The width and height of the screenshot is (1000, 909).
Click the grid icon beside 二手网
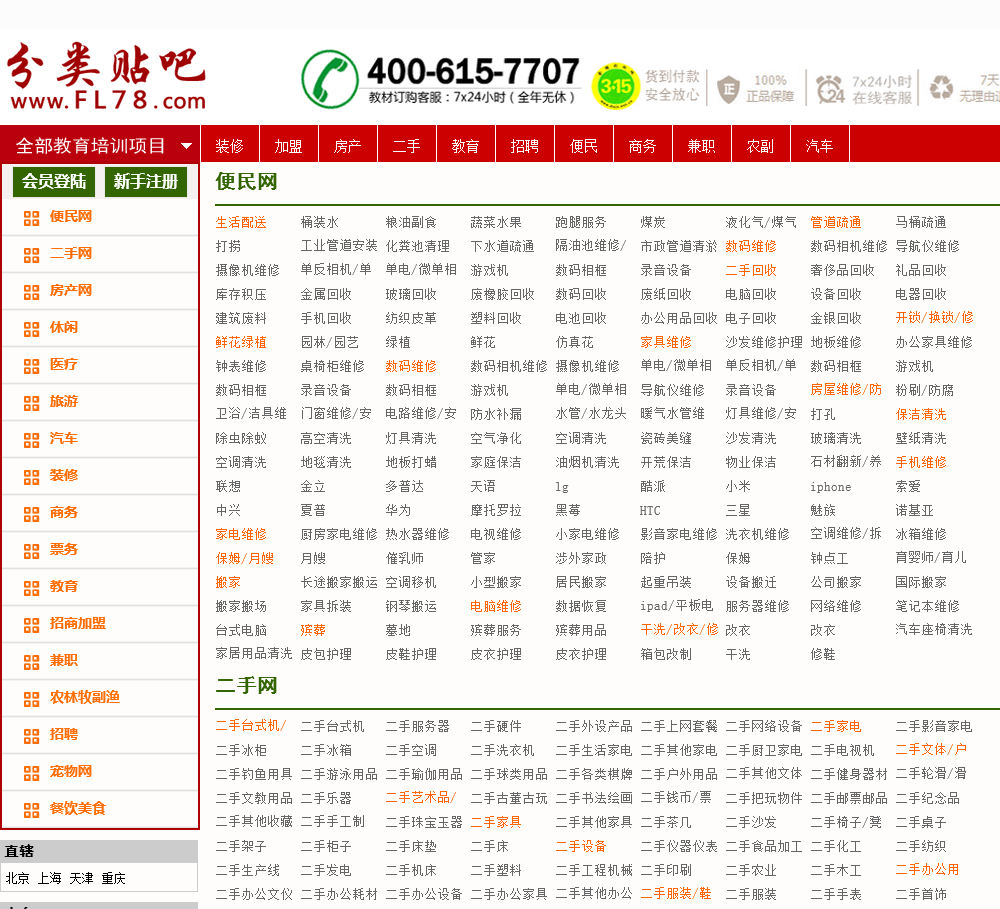(31, 255)
